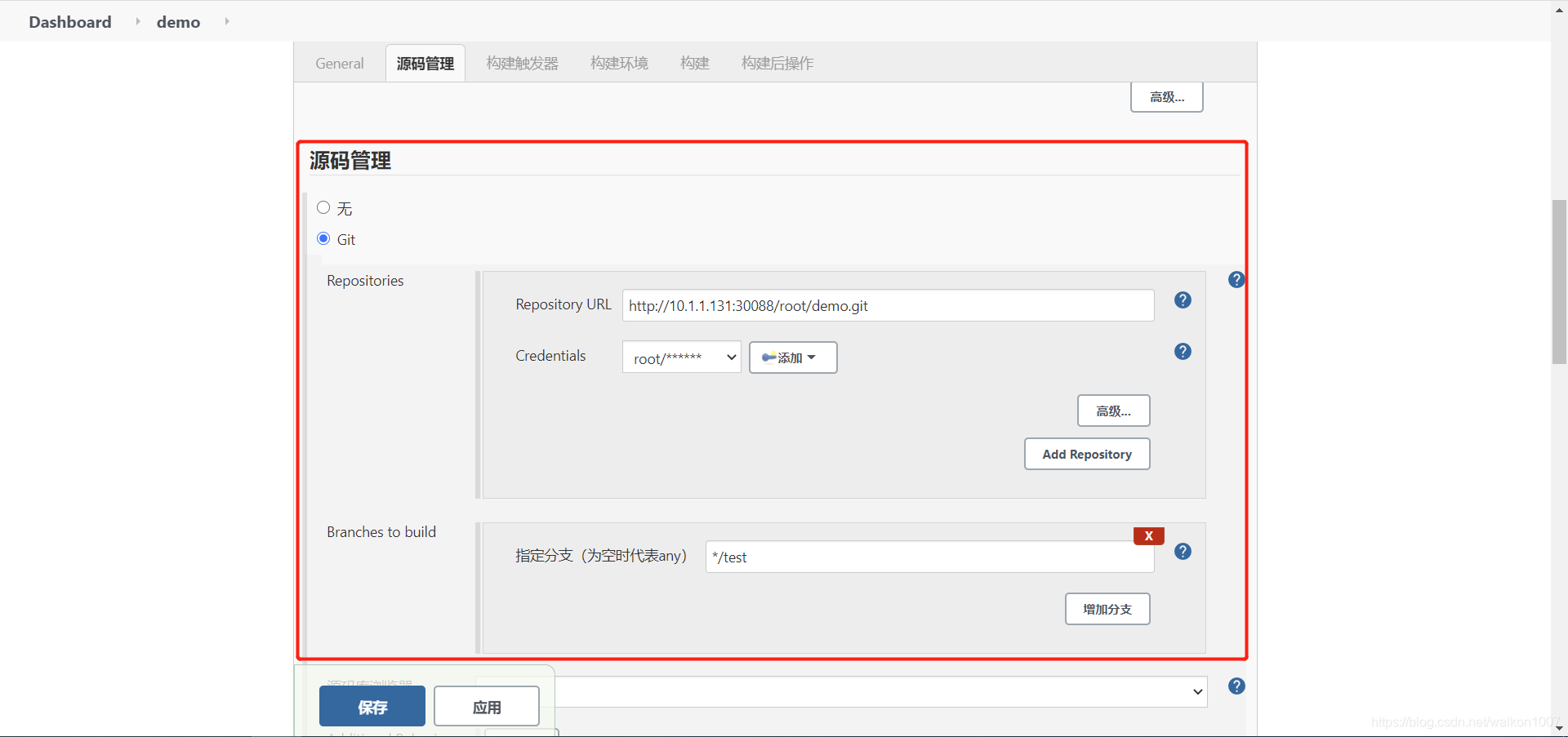The width and height of the screenshot is (1568, 737).
Task: Expand the repository browser dropdown at bottom
Action: [882, 691]
